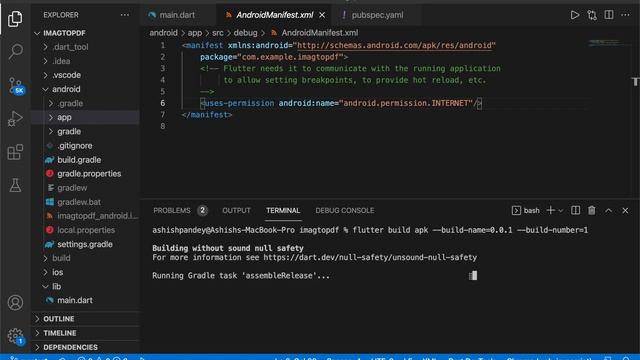Viewport: 640px width, 360px height.
Task: Open the Testing flask icon
Action: click(x=15, y=185)
